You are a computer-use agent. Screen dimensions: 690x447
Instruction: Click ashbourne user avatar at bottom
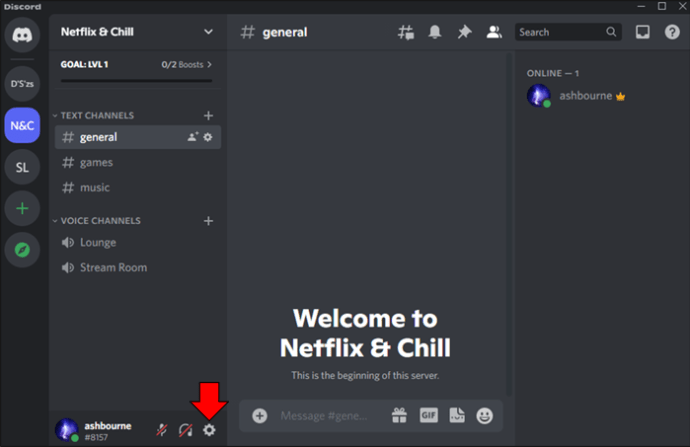click(66, 430)
